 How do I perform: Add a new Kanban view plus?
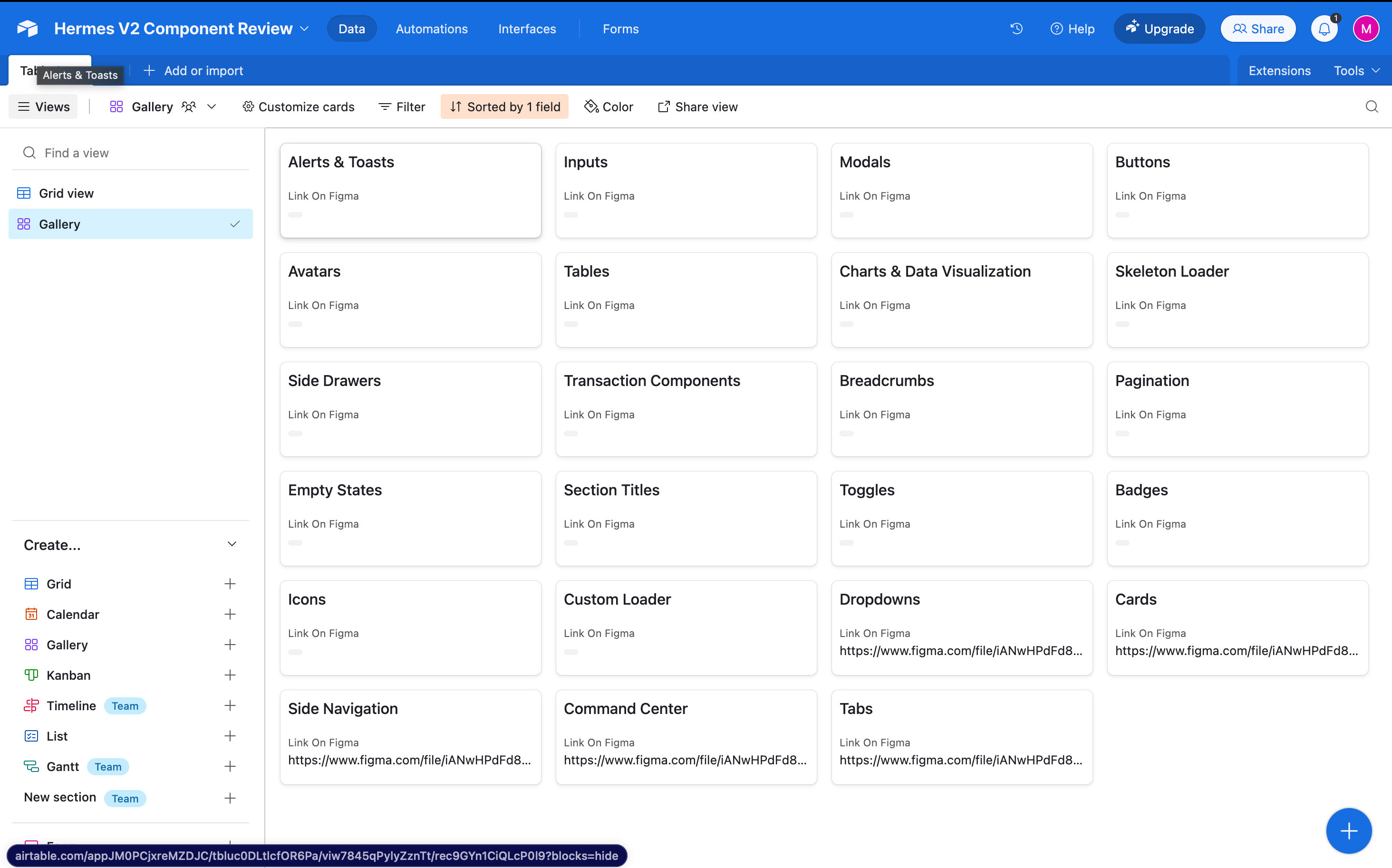pyautogui.click(x=230, y=675)
